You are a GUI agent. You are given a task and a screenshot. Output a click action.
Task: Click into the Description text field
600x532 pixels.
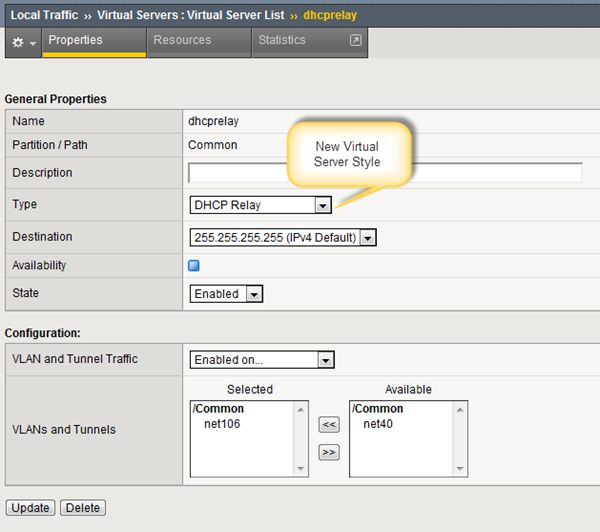(x=385, y=173)
